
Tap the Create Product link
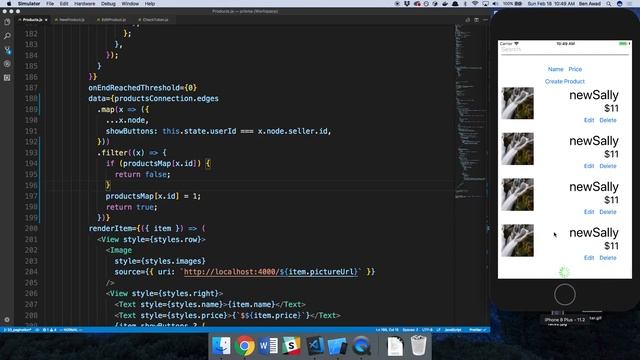(x=564, y=82)
